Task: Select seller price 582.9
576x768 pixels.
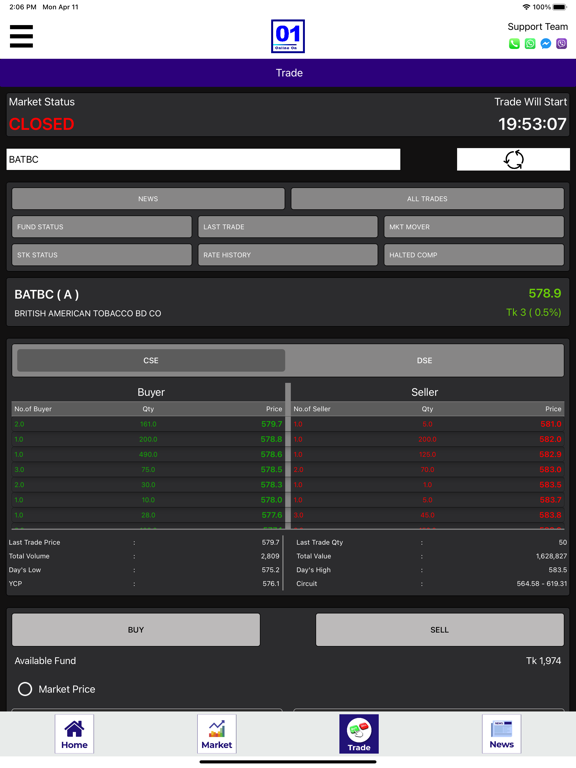Action: (x=551, y=455)
